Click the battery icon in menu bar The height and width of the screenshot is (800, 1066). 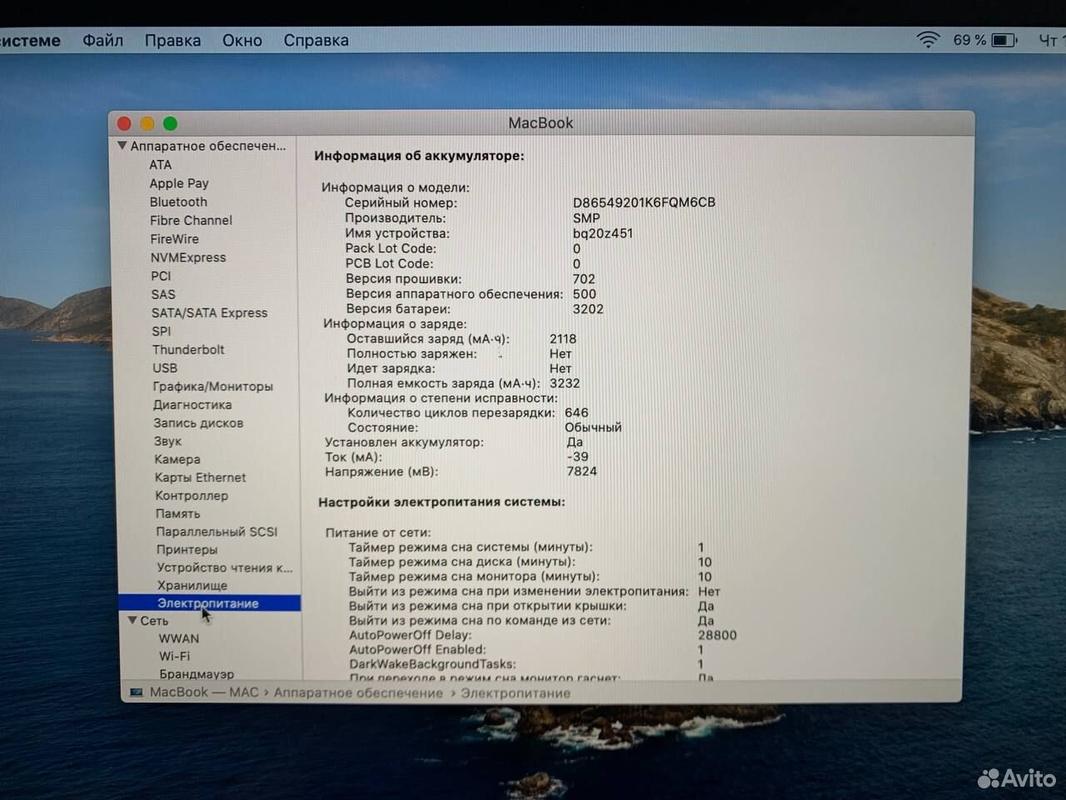1005,40
